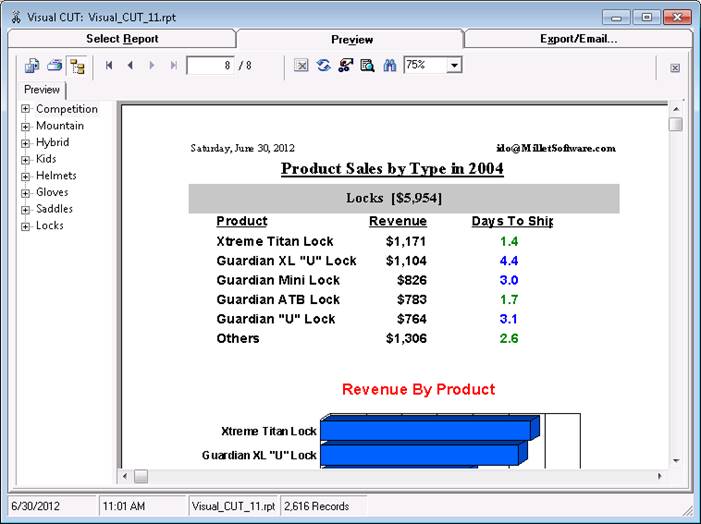The height and width of the screenshot is (524, 701).
Task: Go to the previous page
Action: point(130,65)
